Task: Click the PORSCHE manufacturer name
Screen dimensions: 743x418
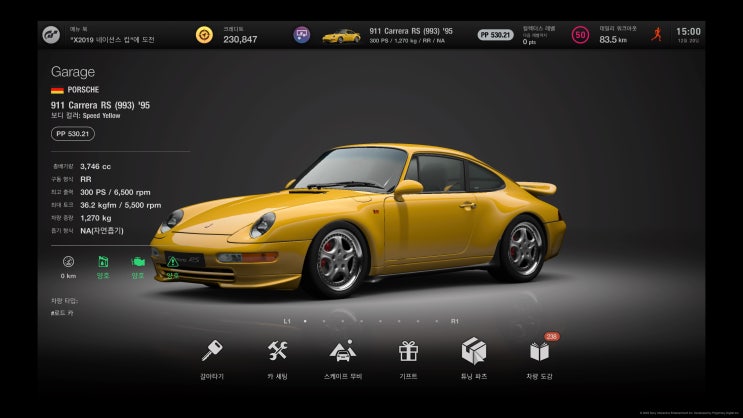Action: pos(83,90)
